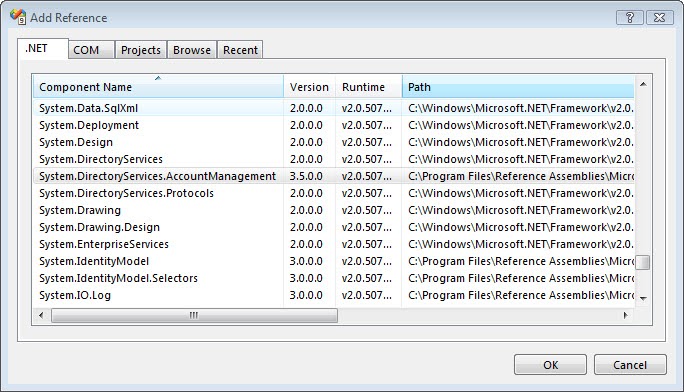Close the Add Reference dialog
This screenshot has width=684, height=392.
(x=660, y=17)
